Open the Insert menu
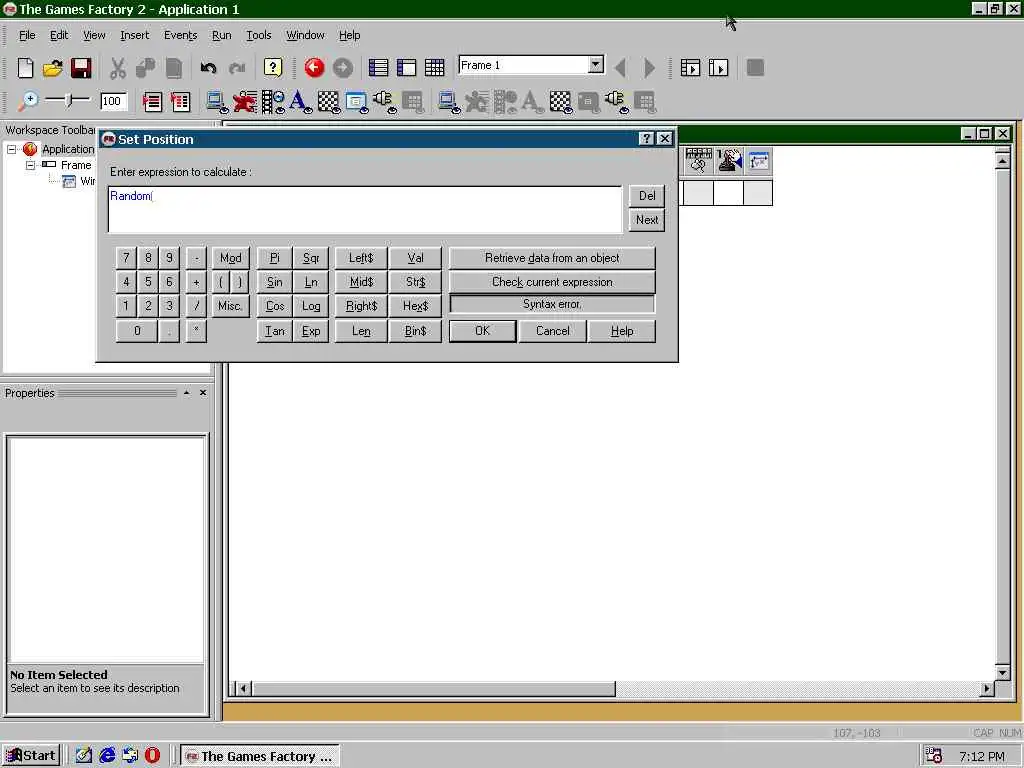This screenshot has width=1024, height=768. (135, 35)
